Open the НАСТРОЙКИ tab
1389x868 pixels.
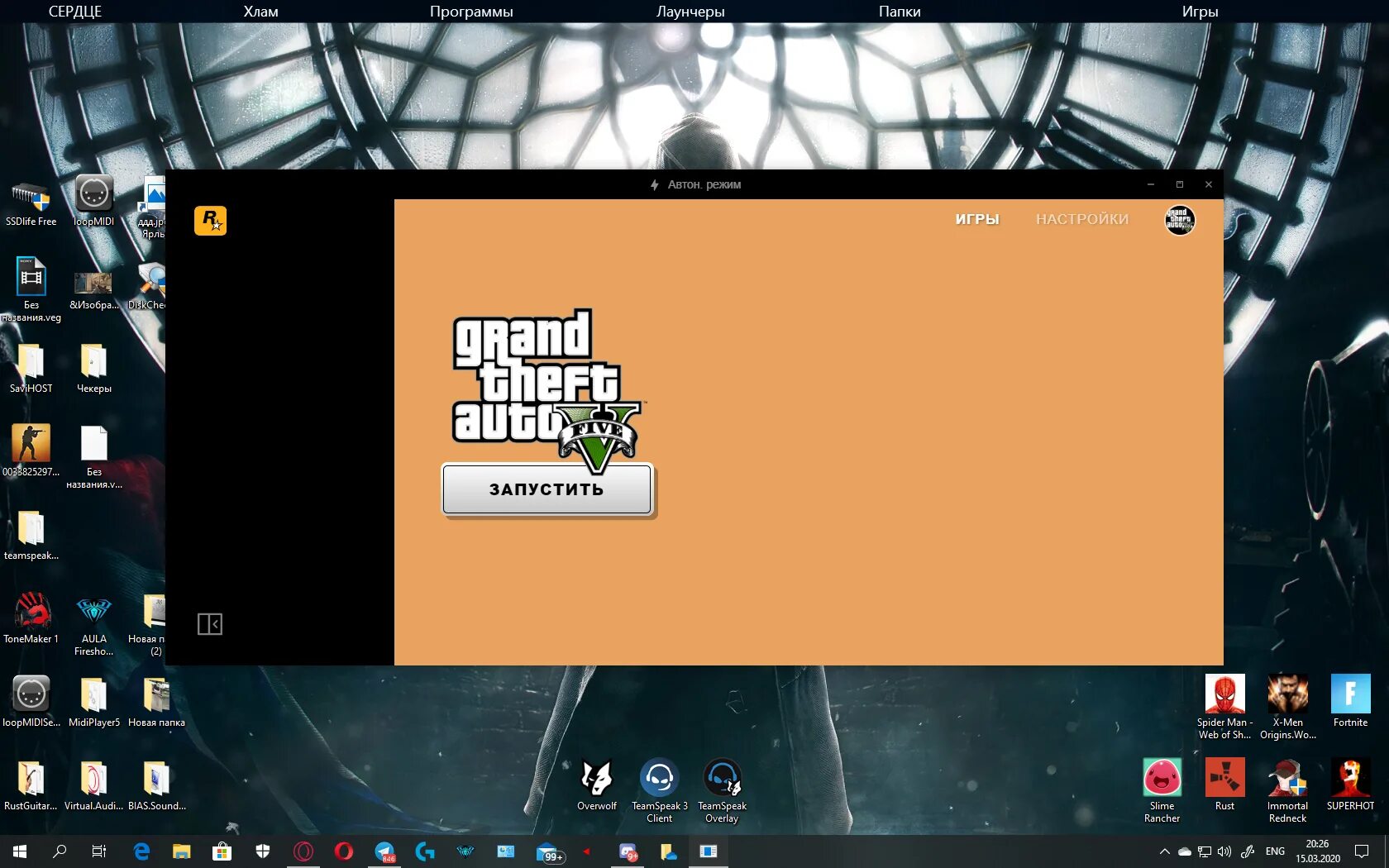[1082, 219]
